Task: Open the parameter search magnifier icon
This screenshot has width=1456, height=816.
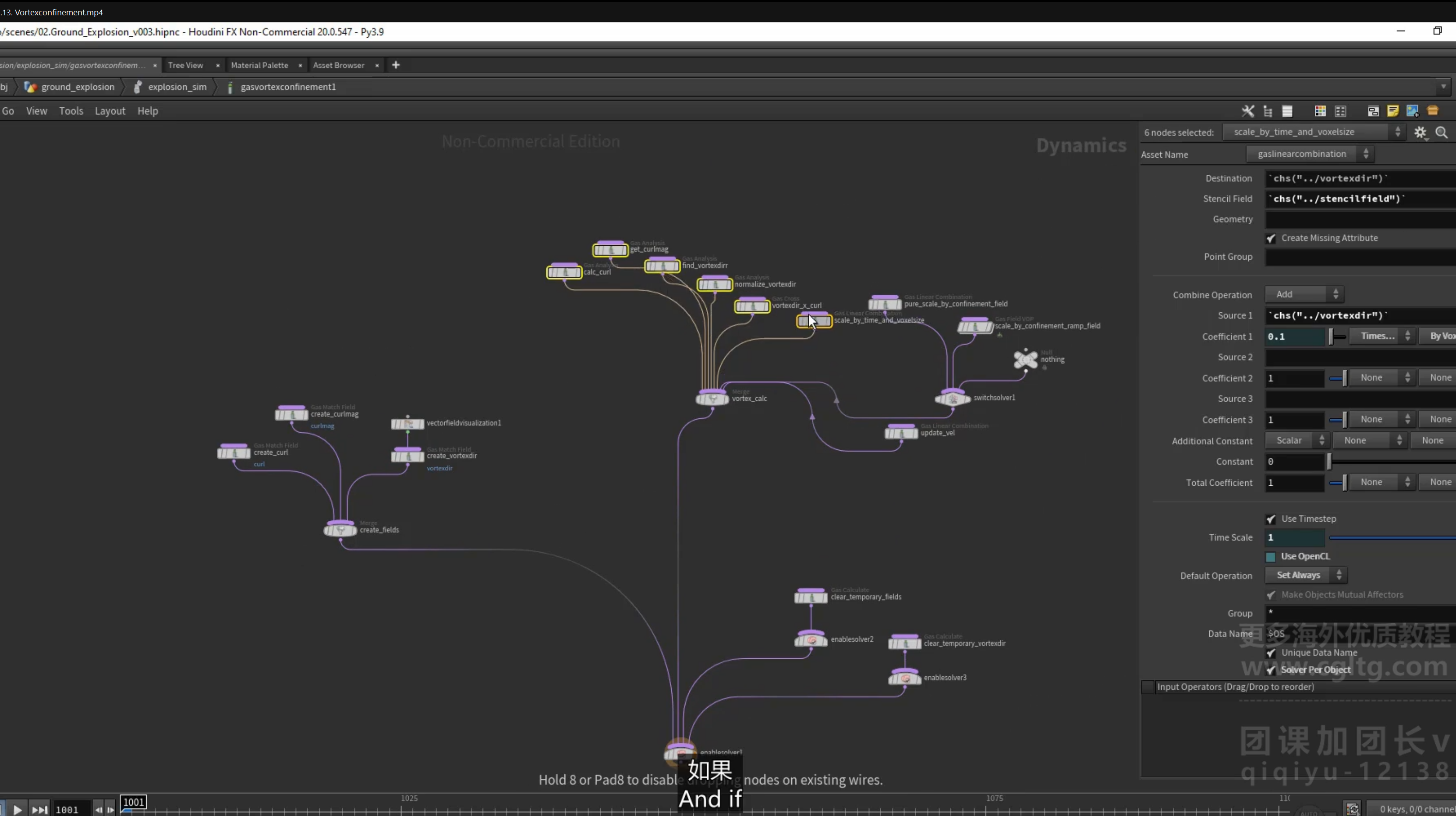Action: point(1441,132)
